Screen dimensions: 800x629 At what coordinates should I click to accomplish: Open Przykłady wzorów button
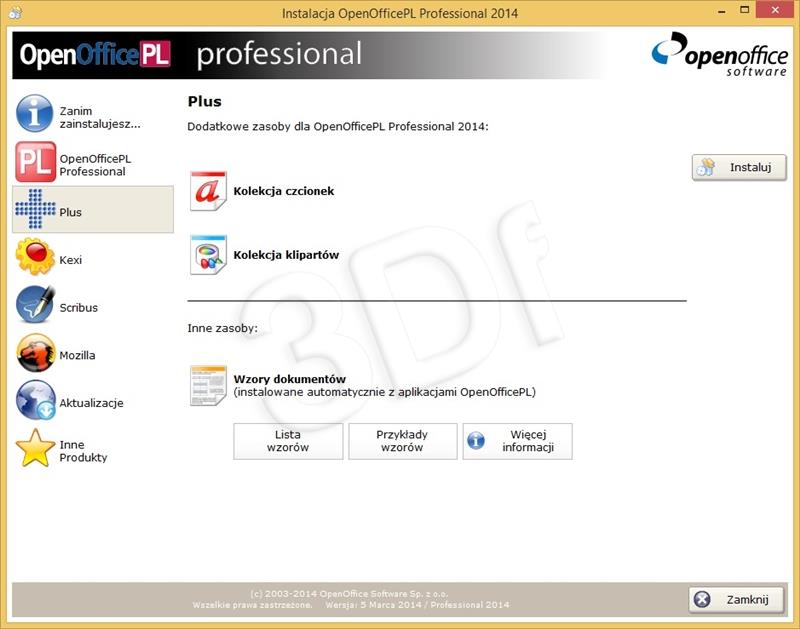(x=403, y=441)
